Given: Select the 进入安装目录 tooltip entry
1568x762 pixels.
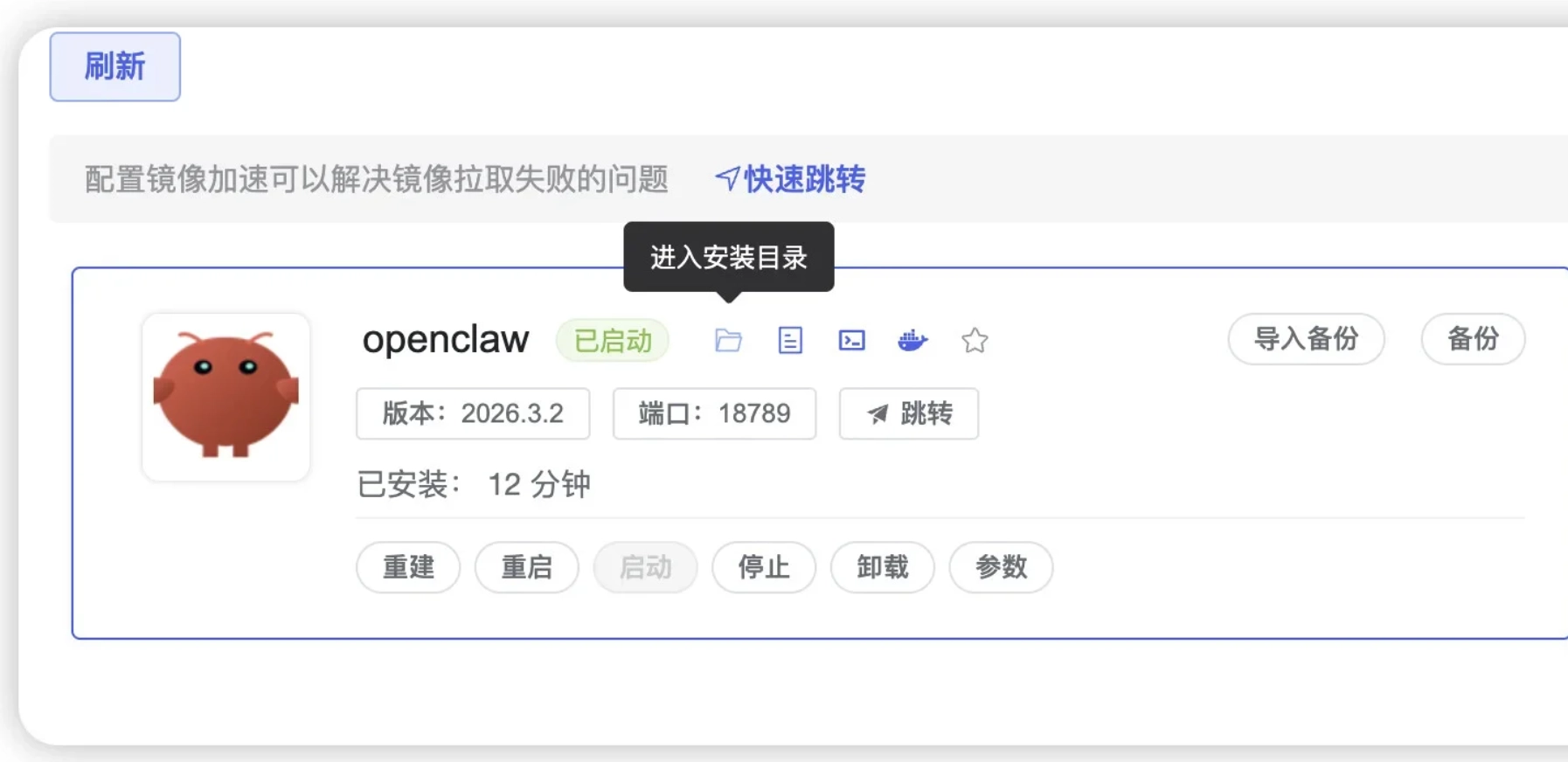Looking at the screenshot, I should coord(728,257).
